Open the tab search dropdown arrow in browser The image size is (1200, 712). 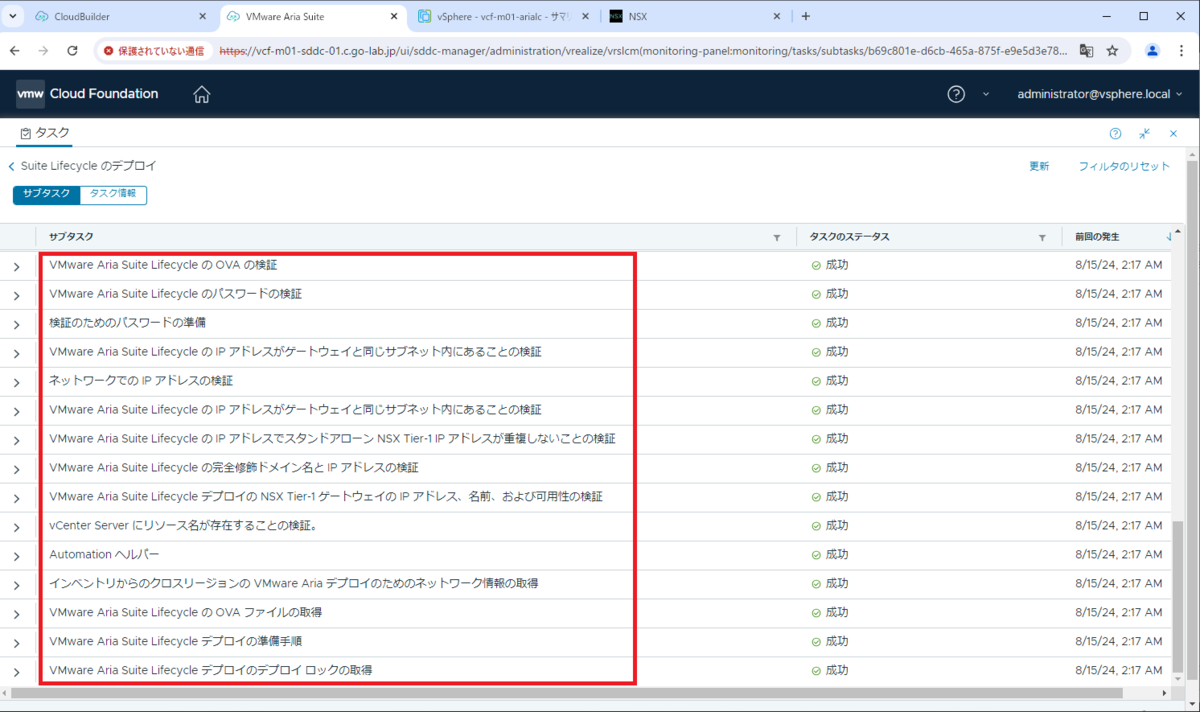pos(15,16)
